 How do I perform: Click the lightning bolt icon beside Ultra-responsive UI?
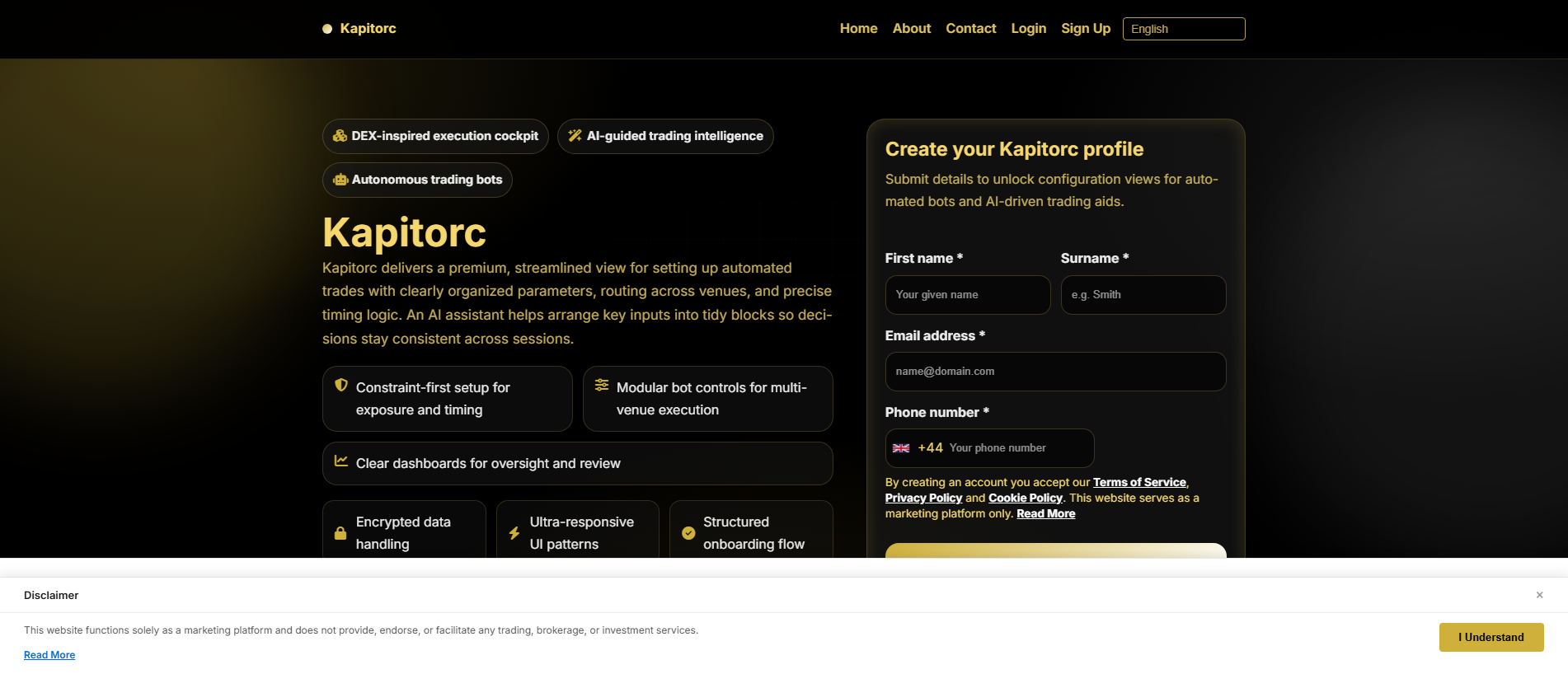pyautogui.click(x=514, y=533)
